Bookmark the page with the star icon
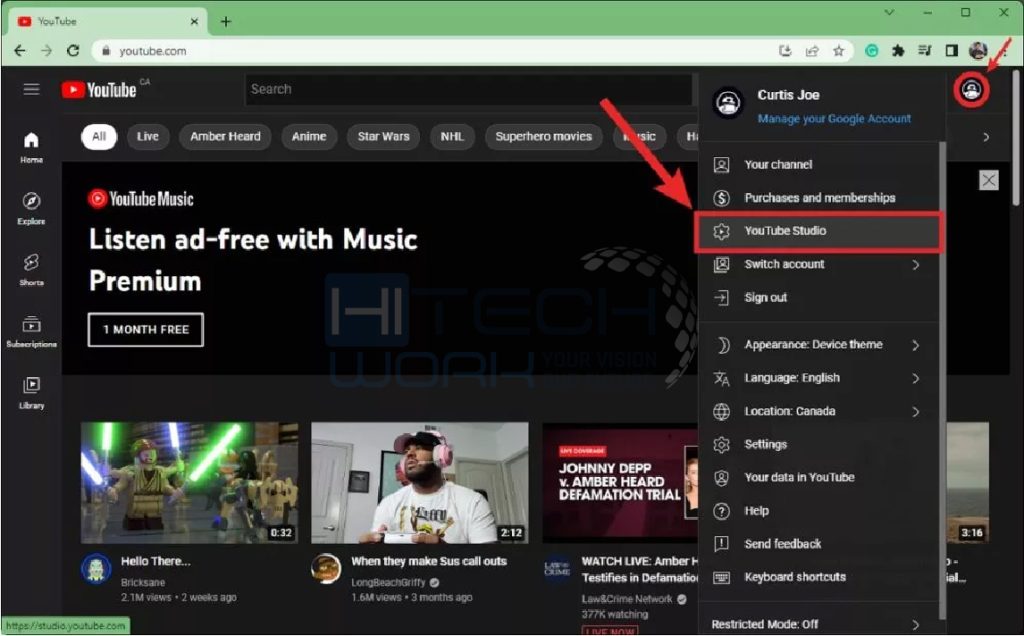 839,50
